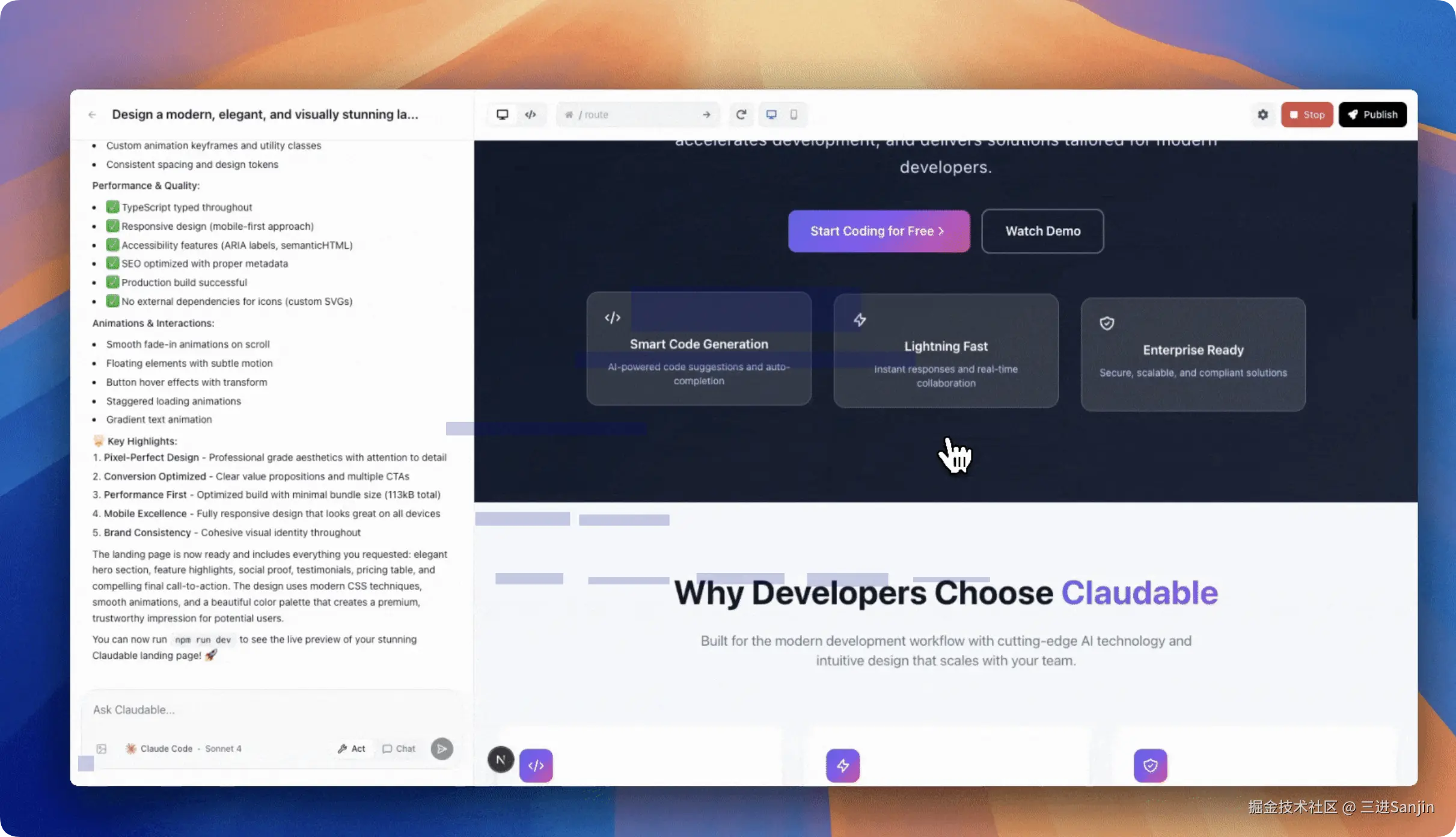Open the code view icon
The width and height of the screenshot is (1456, 837).
click(530, 114)
